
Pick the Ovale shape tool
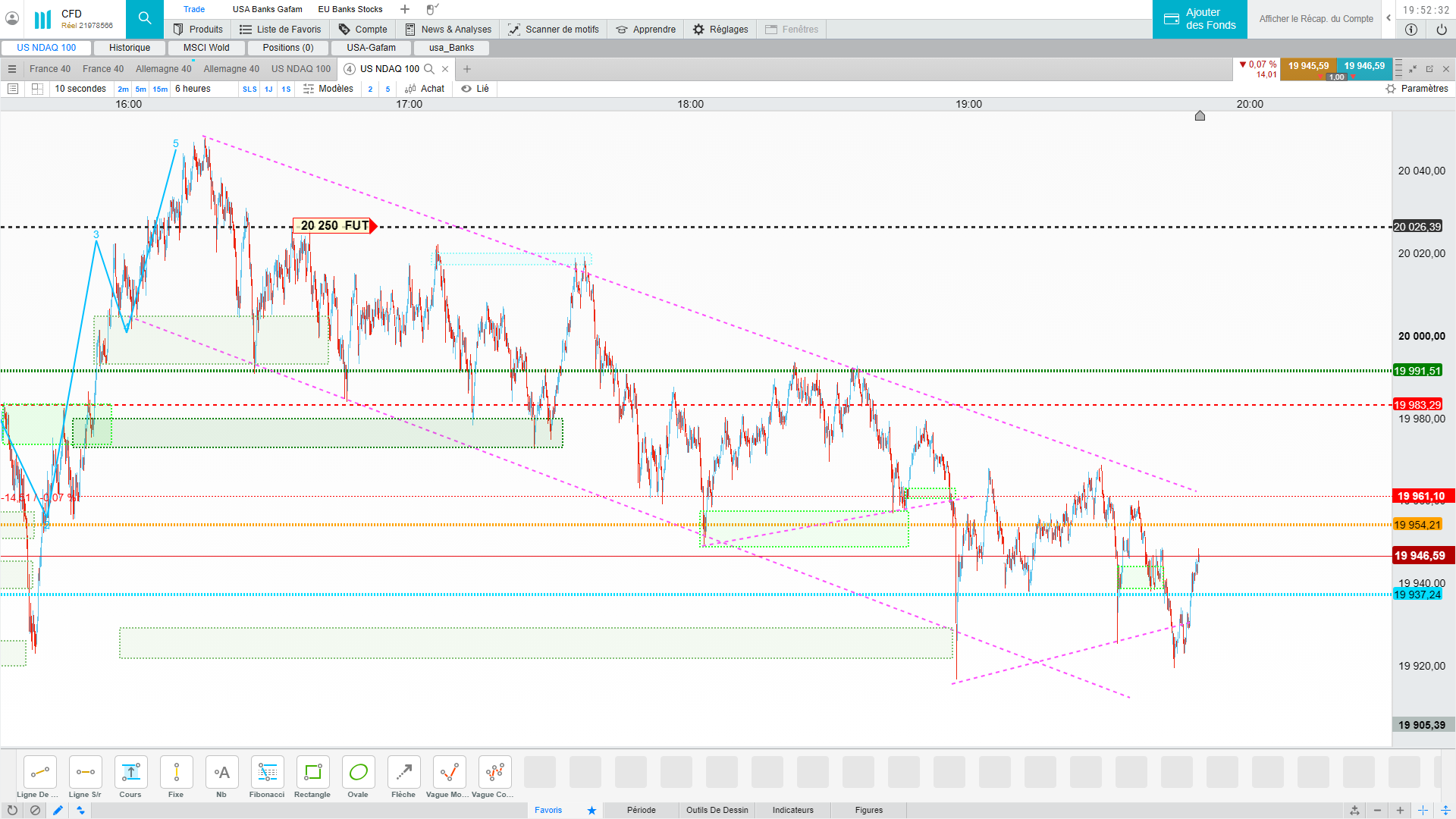[x=358, y=773]
